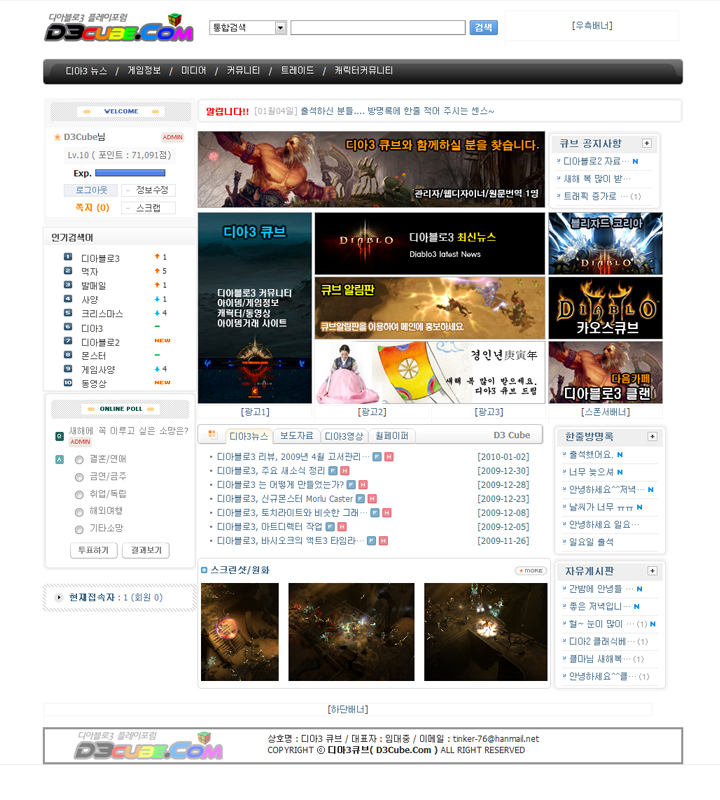The height and width of the screenshot is (800, 720).
Task: Open notice 디아블로2 자료 in 큐브 공지사항
Action: pyautogui.click(x=596, y=161)
